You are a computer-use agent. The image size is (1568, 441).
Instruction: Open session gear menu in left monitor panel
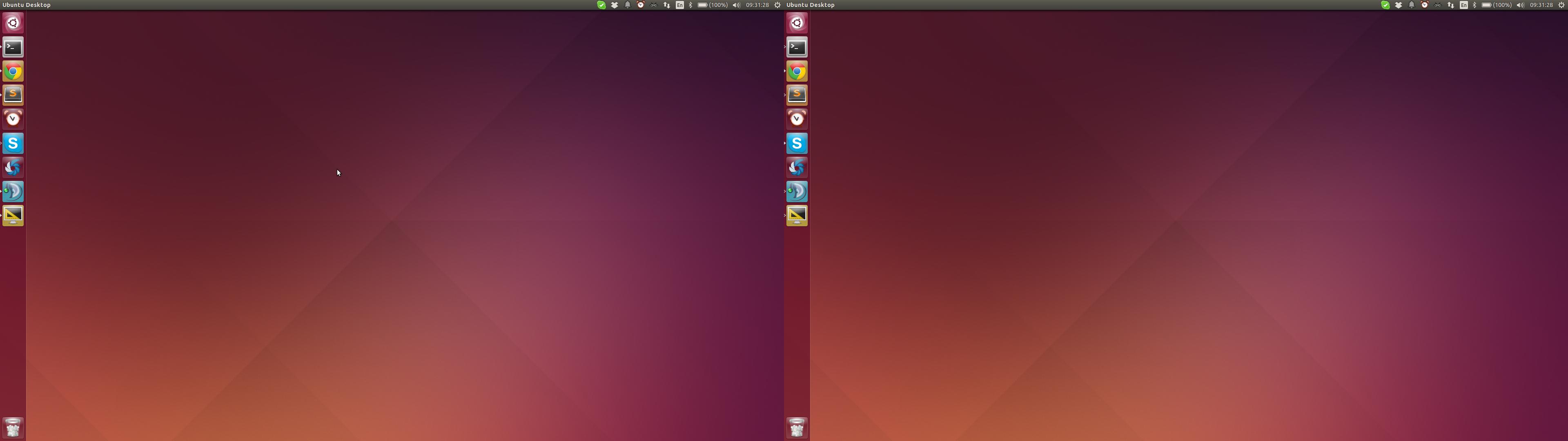click(x=777, y=5)
